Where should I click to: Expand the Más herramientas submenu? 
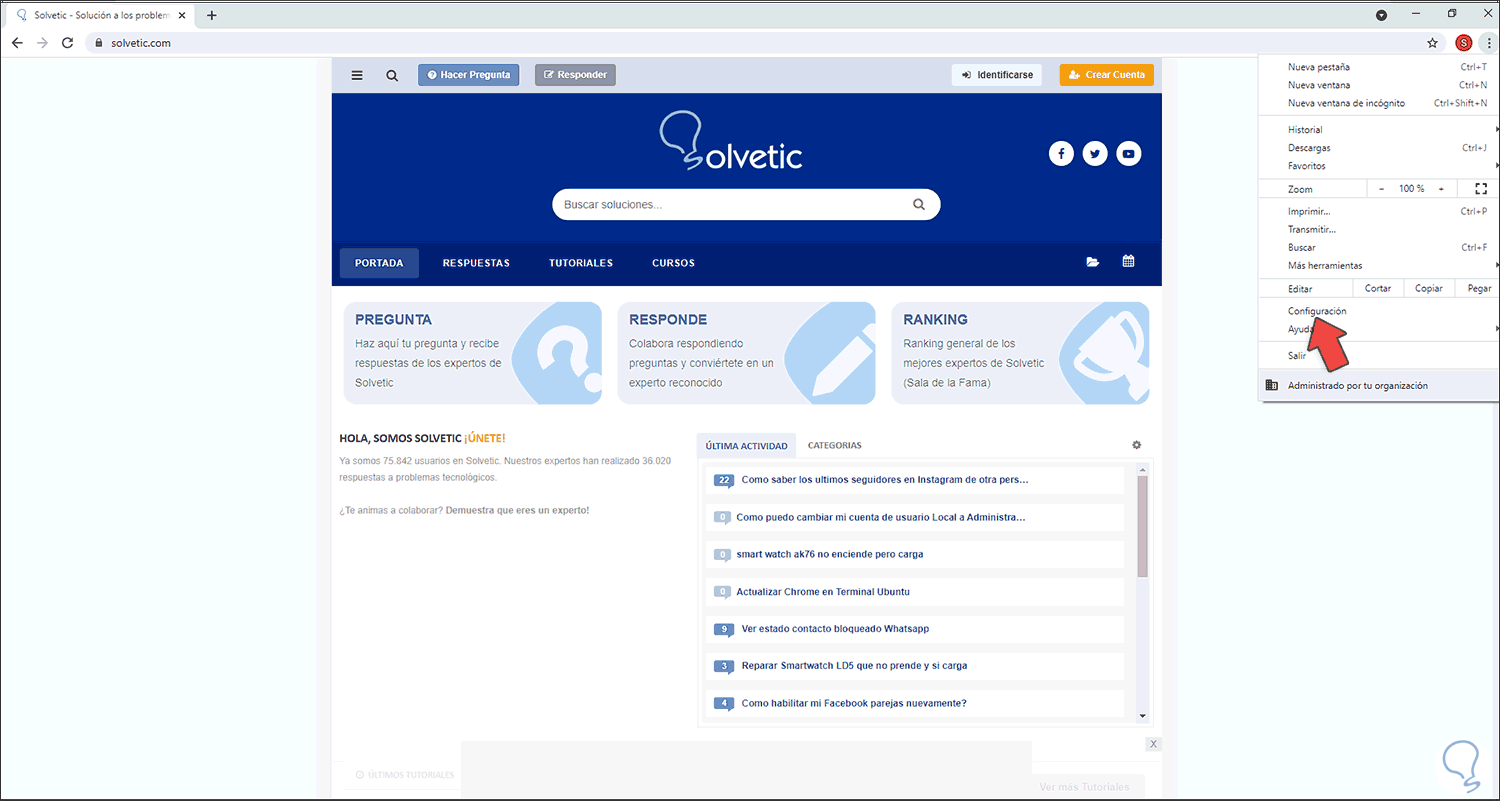(1379, 266)
